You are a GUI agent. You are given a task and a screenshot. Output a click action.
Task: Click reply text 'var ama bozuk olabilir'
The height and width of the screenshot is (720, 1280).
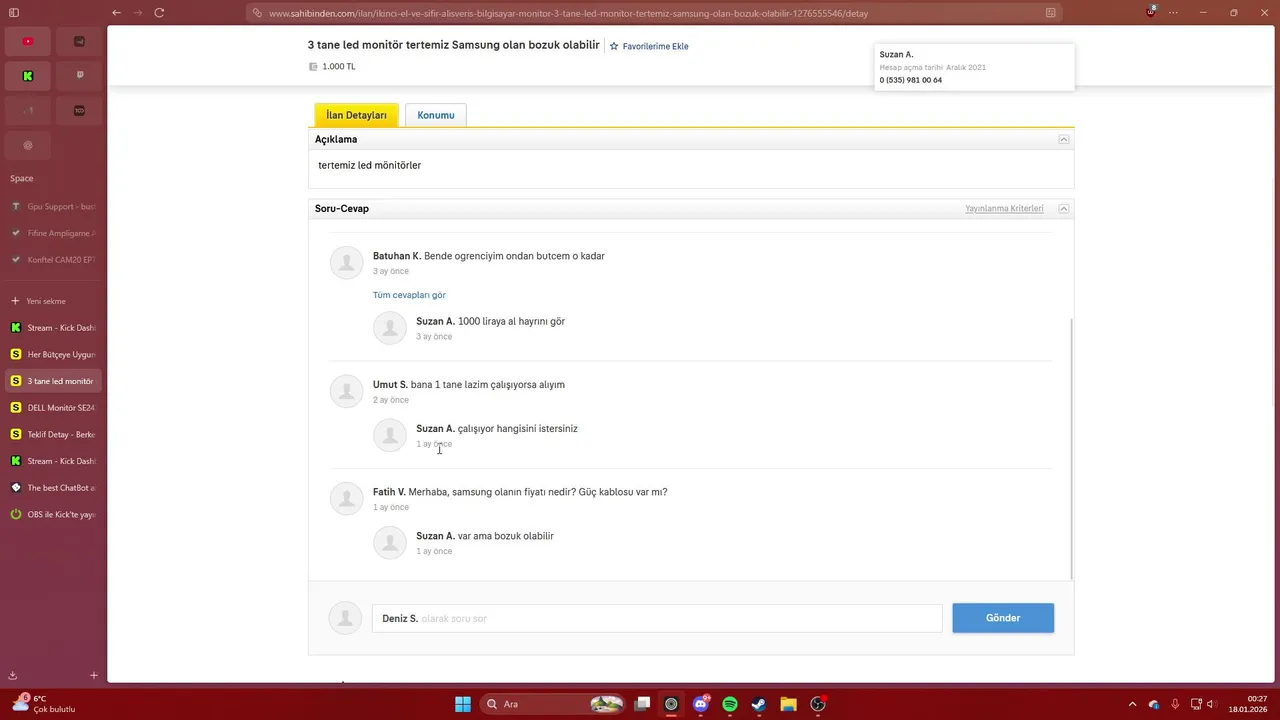(506, 536)
